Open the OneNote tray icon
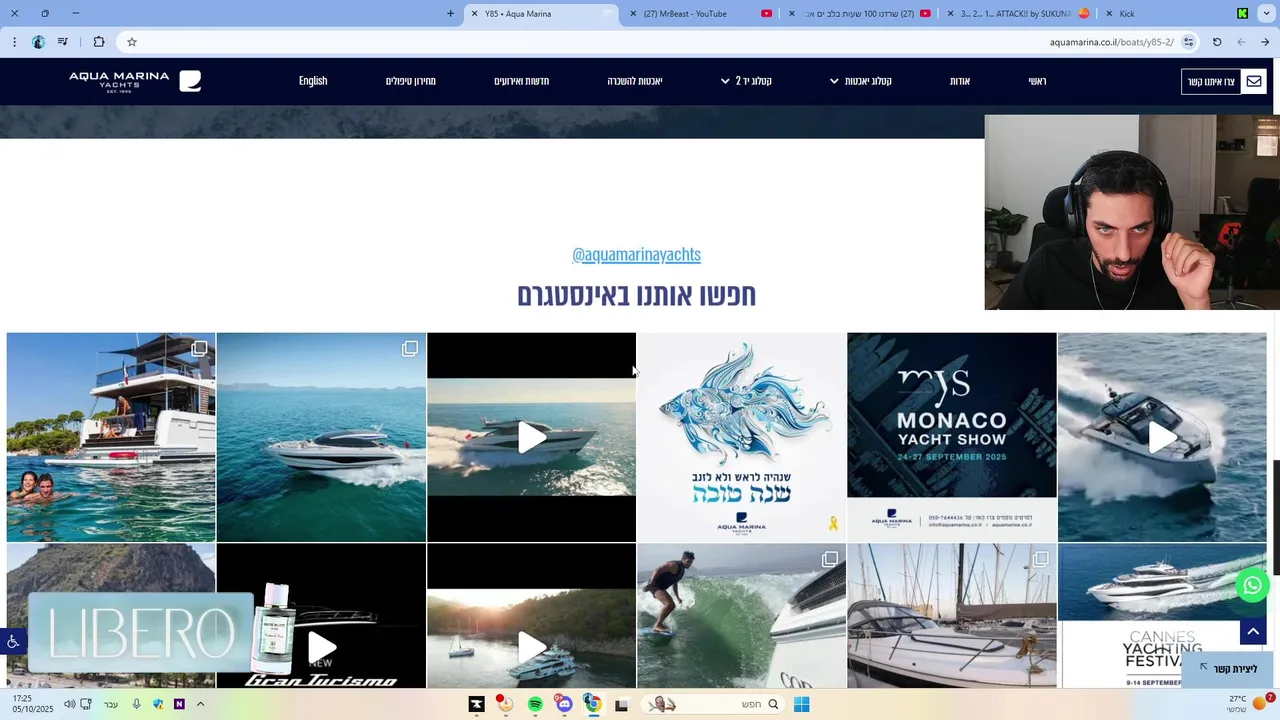Viewport: 1280px width, 720px height. (179, 704)
